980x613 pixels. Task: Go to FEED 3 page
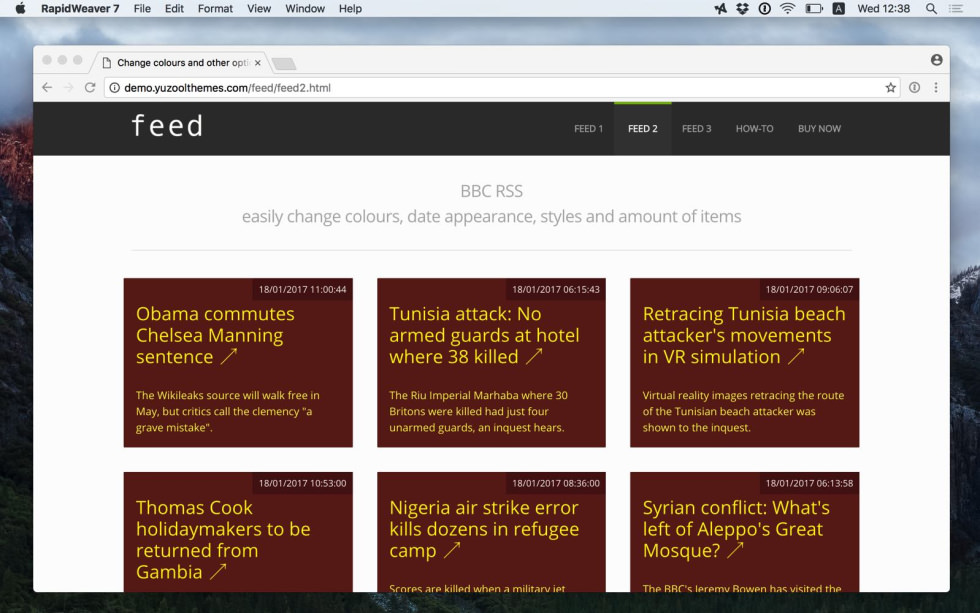point(696,129)
